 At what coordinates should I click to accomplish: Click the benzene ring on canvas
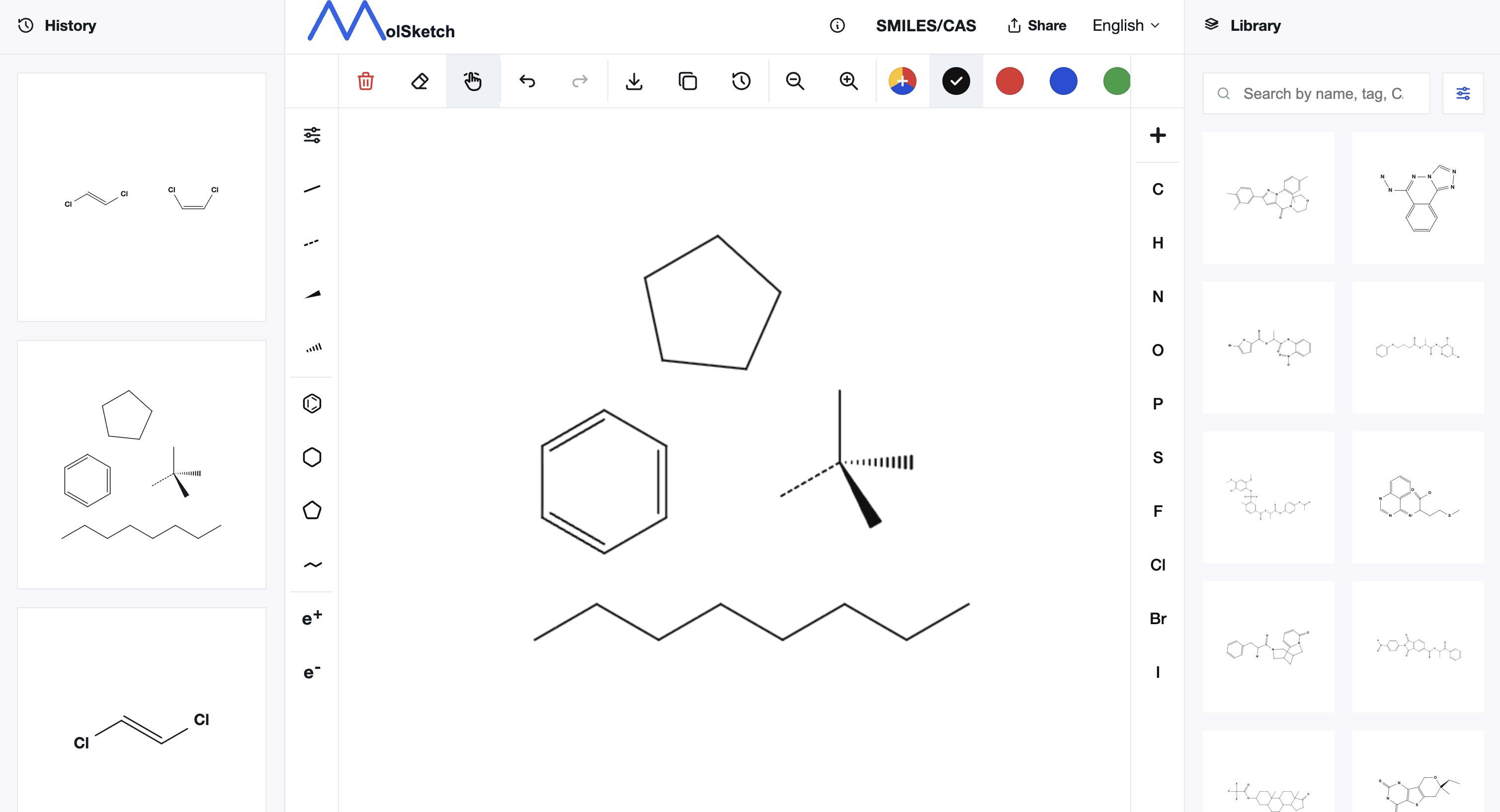click(x=604, y=482)
